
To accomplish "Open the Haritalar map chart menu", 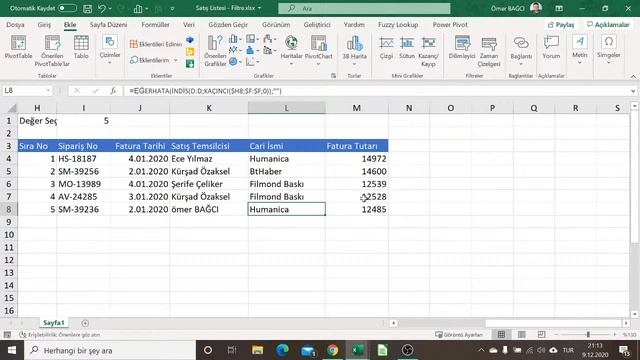I will pos(291,50).
